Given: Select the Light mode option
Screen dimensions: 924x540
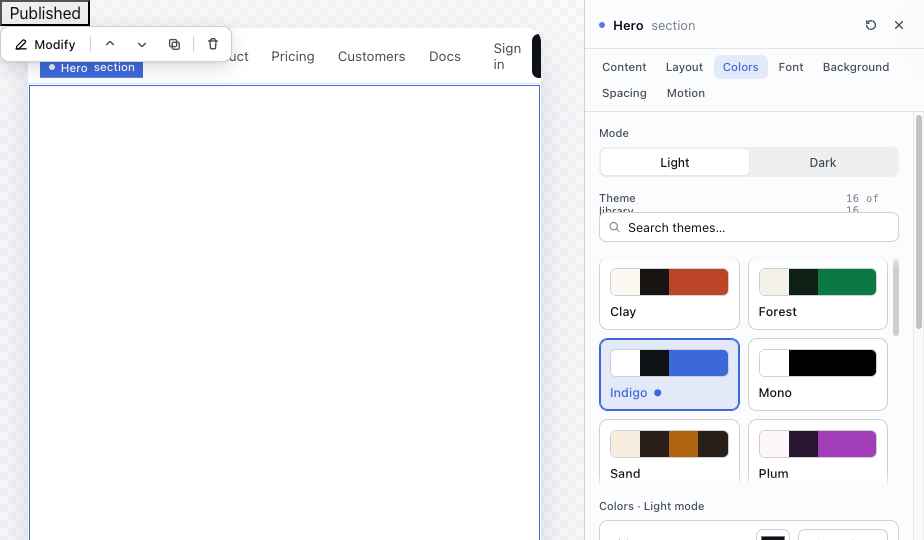Looking at the screenshot, I should click(675, 162).
